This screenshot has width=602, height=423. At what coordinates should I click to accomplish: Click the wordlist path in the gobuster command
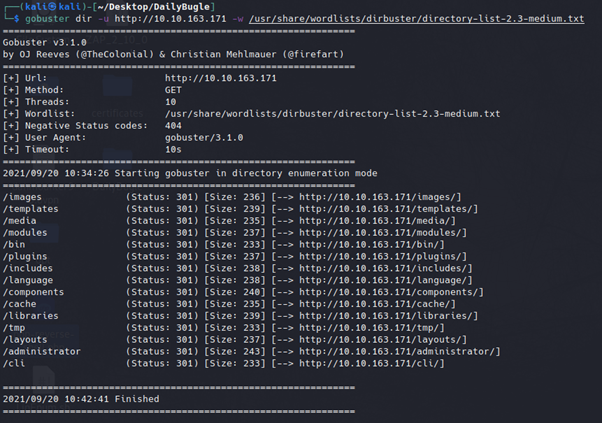417,18
